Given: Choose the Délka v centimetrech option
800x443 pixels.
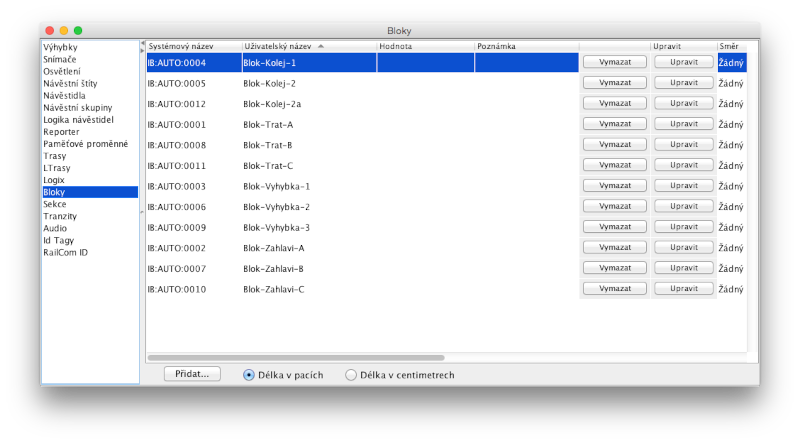Looking at the screenshot, I should pos(351,375).
